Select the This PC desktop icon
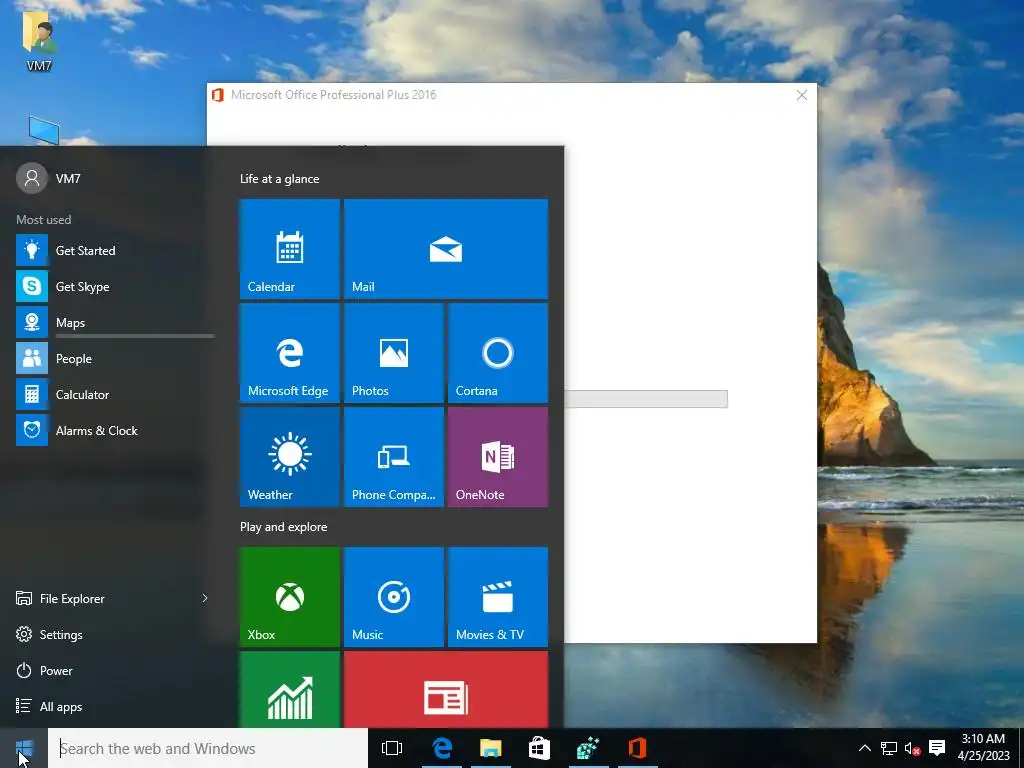 tap(44, 131)
